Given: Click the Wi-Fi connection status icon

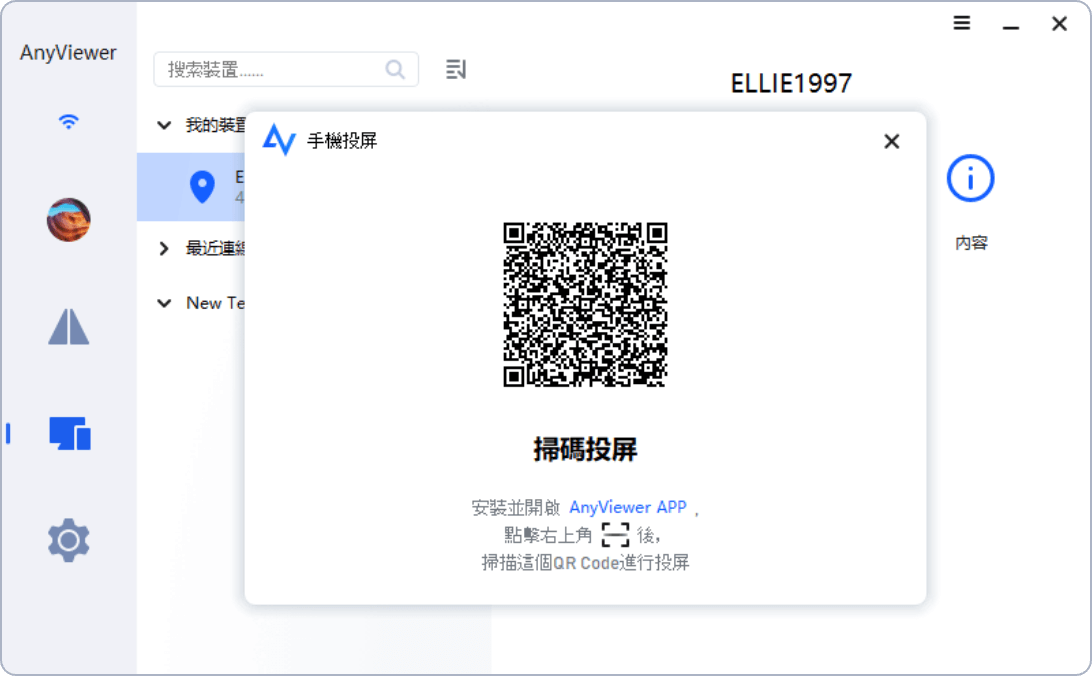Looking at the screenshot, I should (x=68, y=122).
